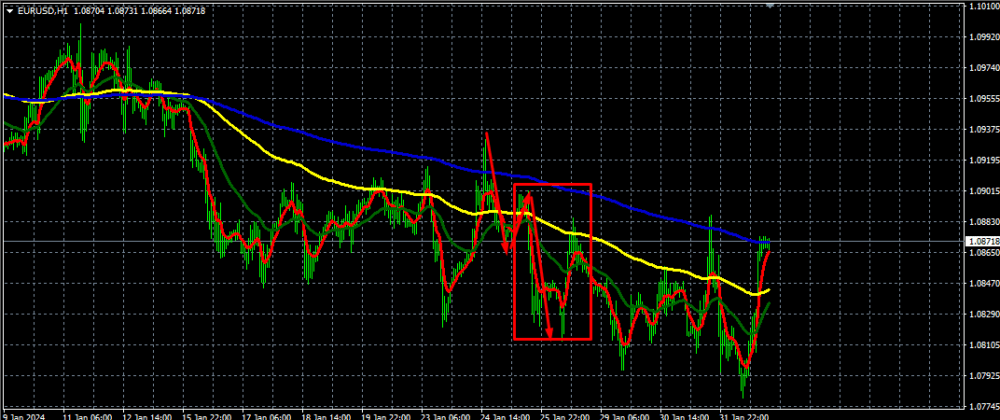Click the one-click trading arrow beside EURUSD,H1
Image resolution: width=1000 pixels, height=420 pixels.
(x=9, y=10)
